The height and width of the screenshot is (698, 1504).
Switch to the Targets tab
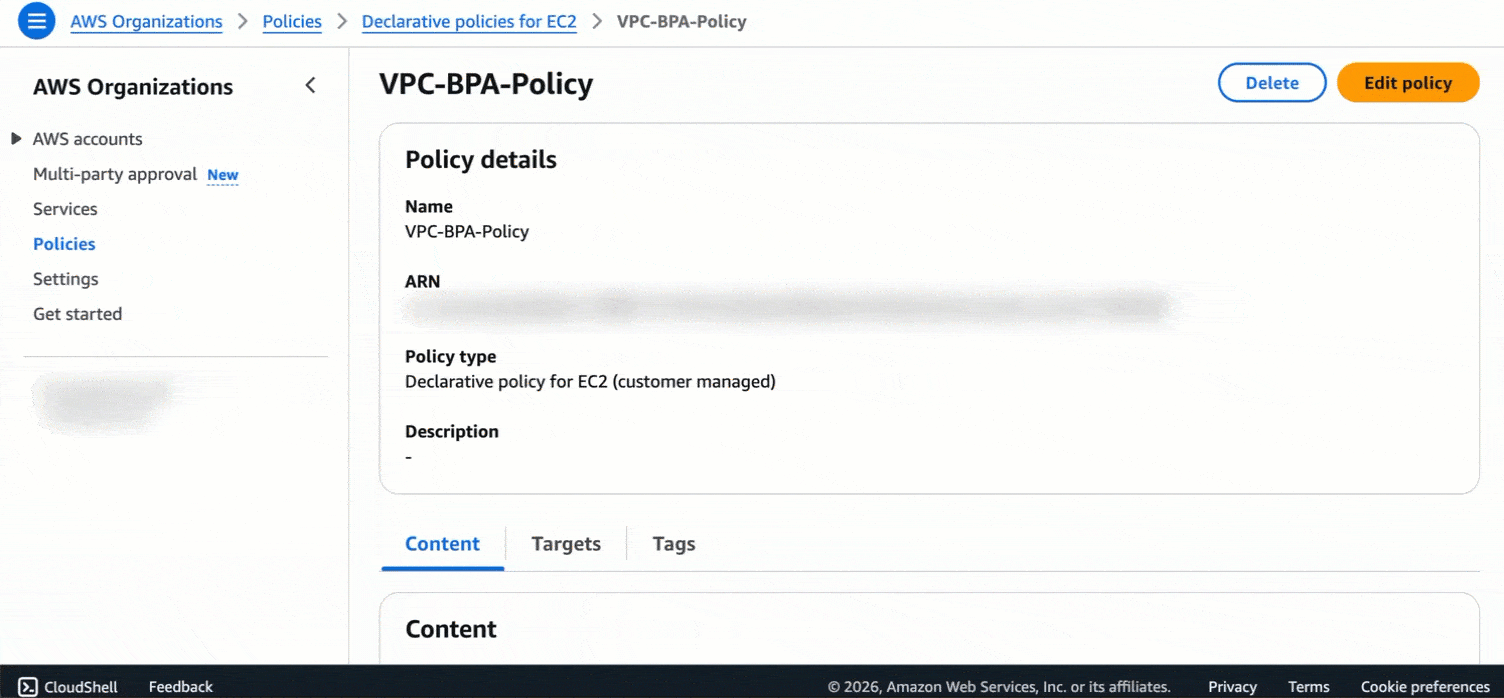pos(566,544)
